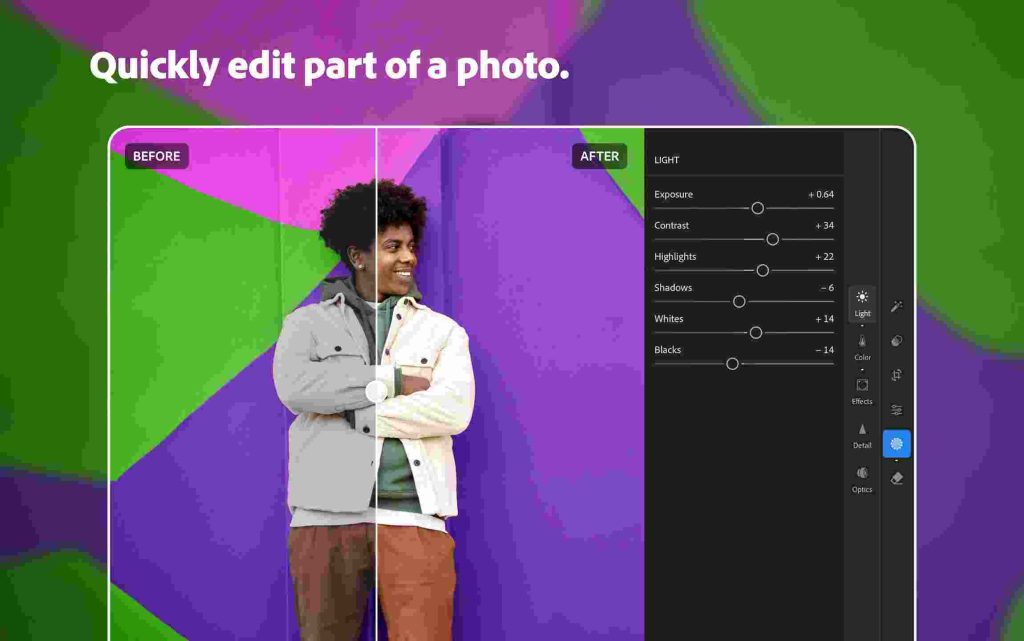Click the "Shadows" label text

(673, 288)
